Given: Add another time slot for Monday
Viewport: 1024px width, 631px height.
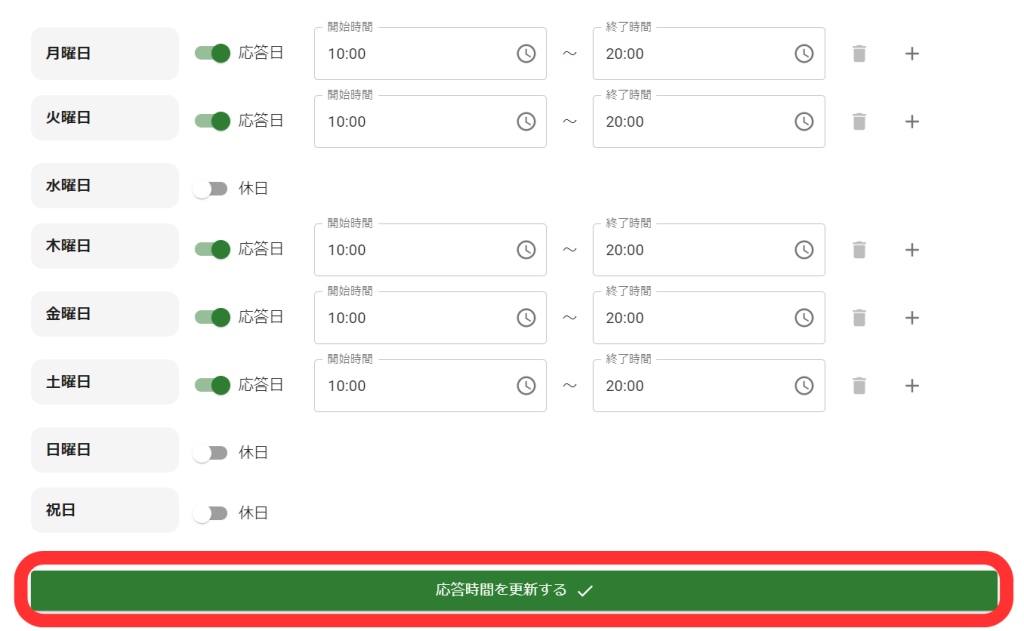Looking at the screenshot, I should (911, 54).
